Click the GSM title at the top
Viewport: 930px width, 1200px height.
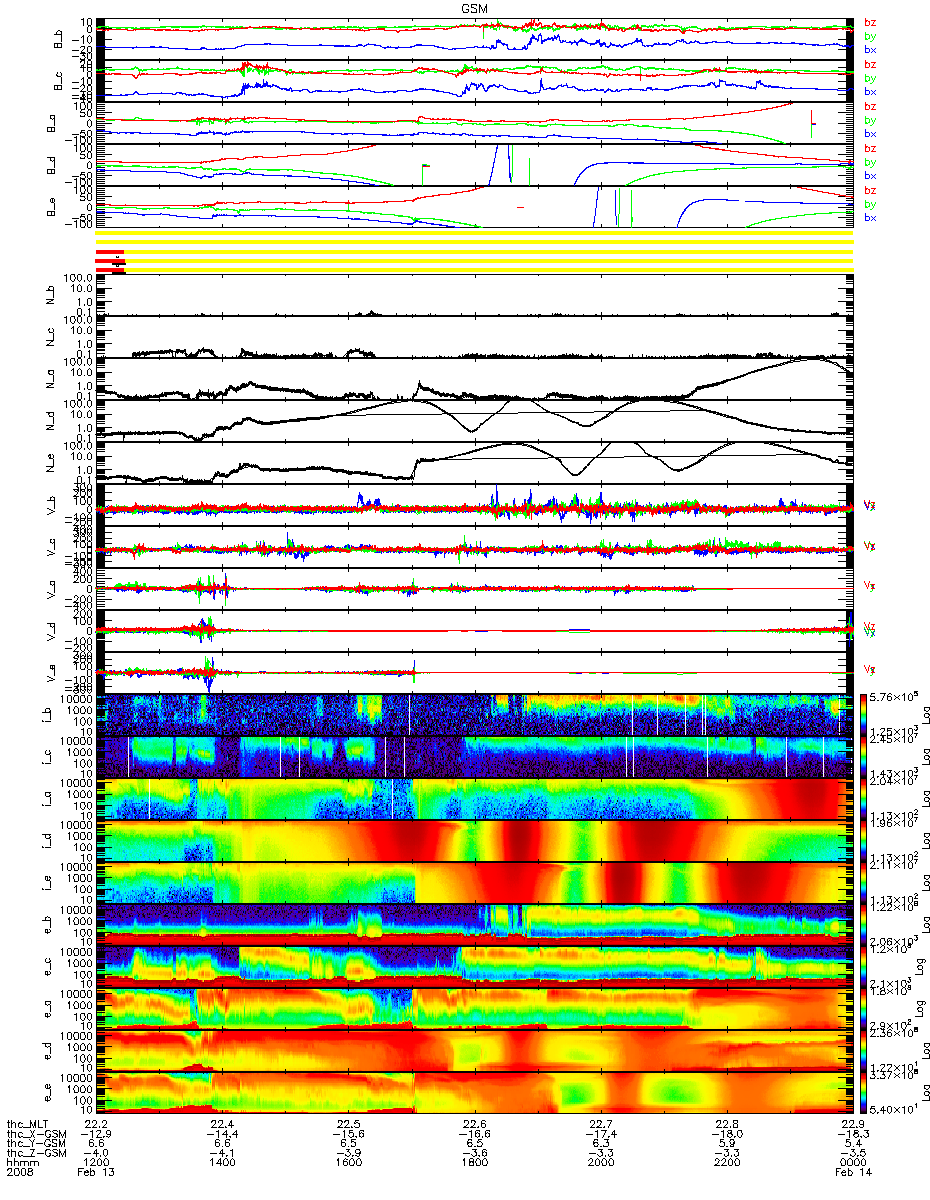pyautogui.click(x=474, y=8)
